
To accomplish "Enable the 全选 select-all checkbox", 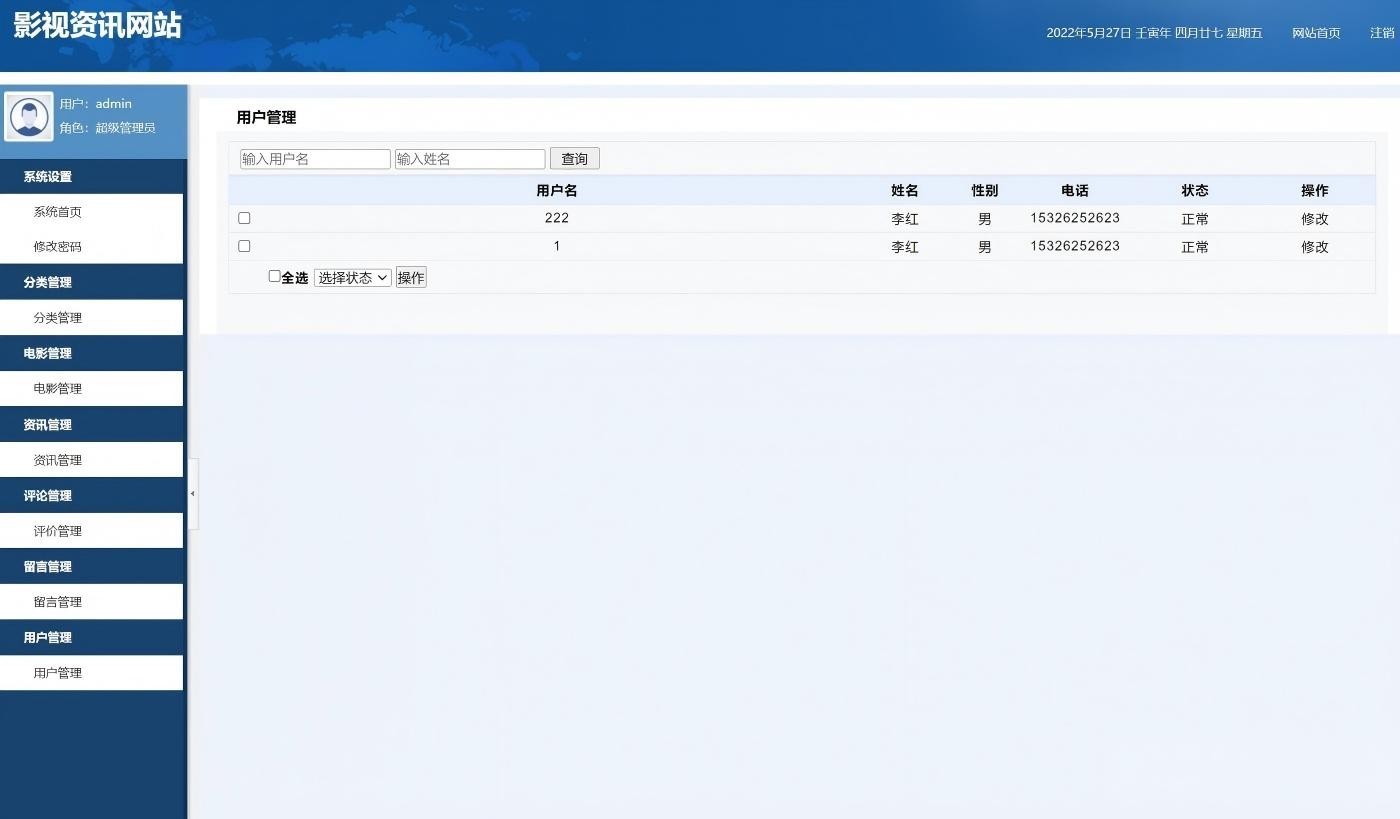I will (274, 276).
